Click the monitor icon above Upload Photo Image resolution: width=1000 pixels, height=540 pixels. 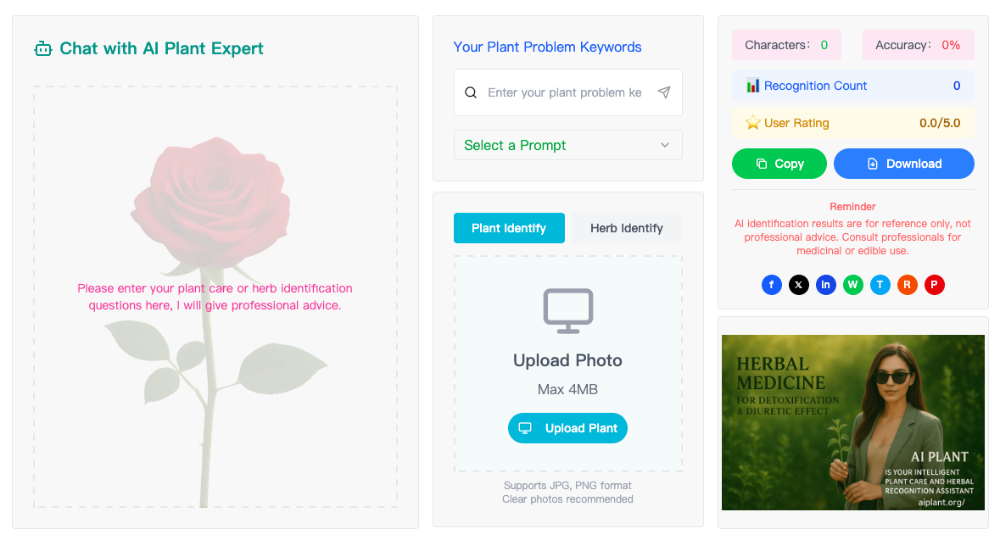click(x=568, y=311)
